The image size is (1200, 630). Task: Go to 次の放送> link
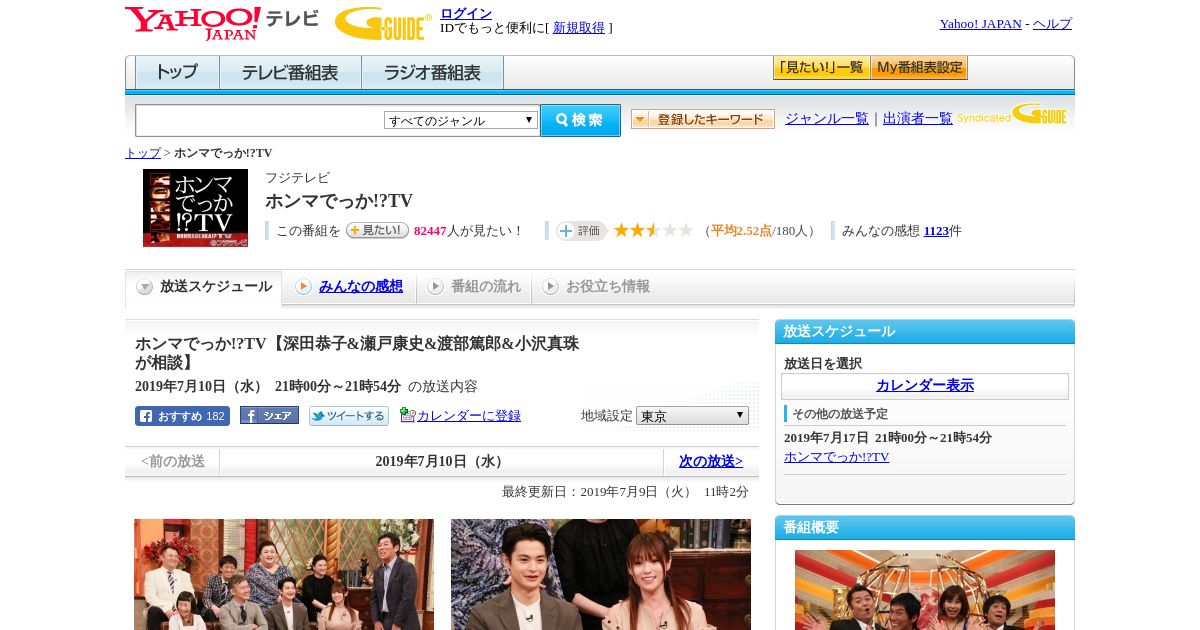(x=711, y=461)
